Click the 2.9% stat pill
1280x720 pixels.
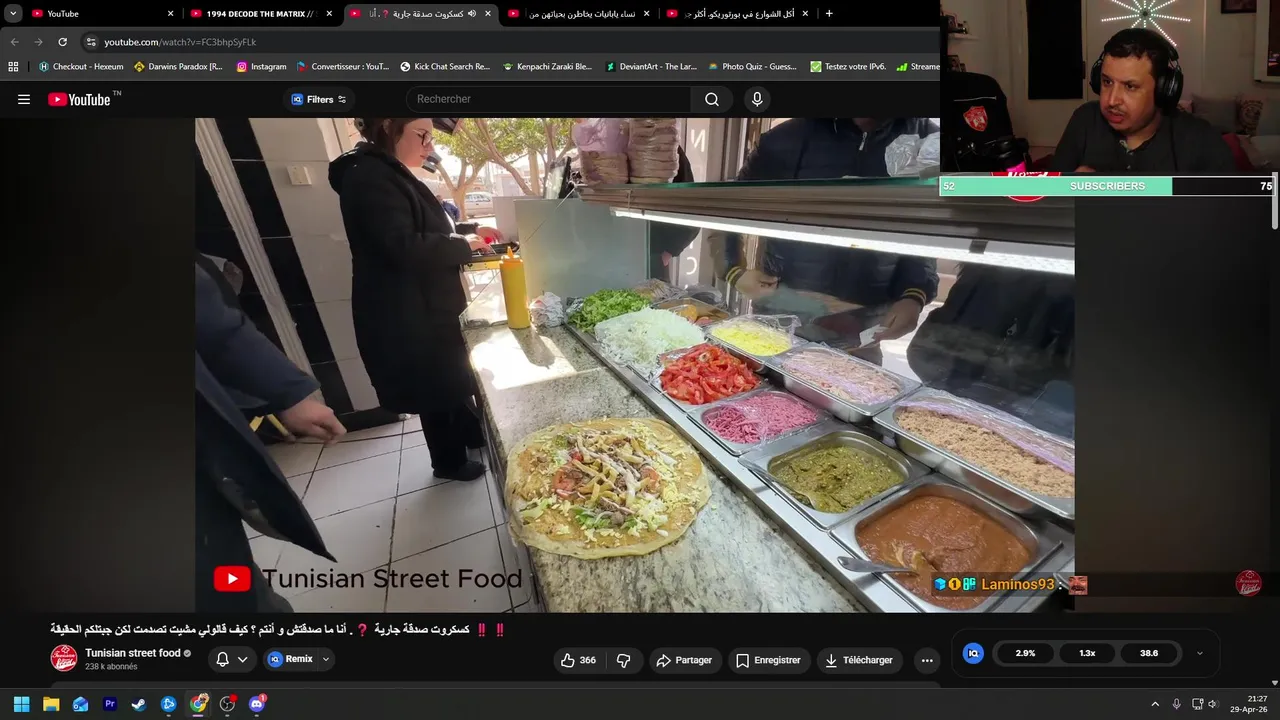pos(1025,653)
